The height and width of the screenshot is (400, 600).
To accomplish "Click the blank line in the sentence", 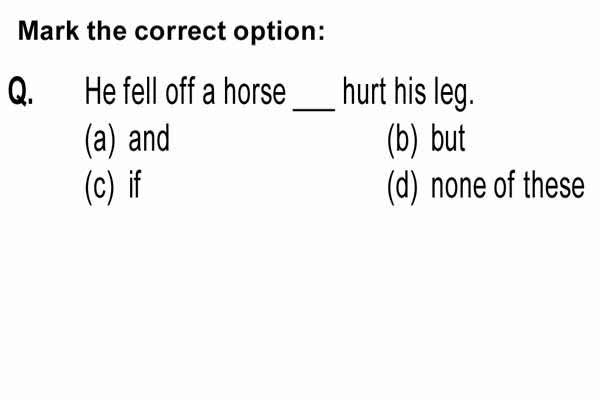I will coord(314,110).
